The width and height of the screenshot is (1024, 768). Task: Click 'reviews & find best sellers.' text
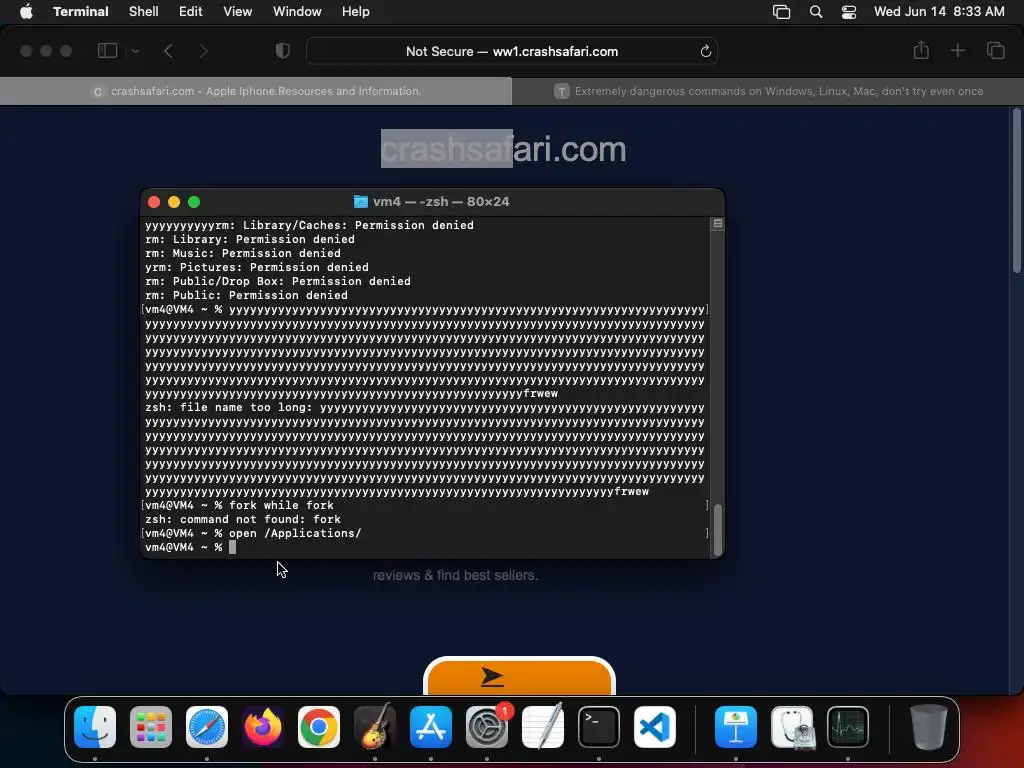click(455, 575)
